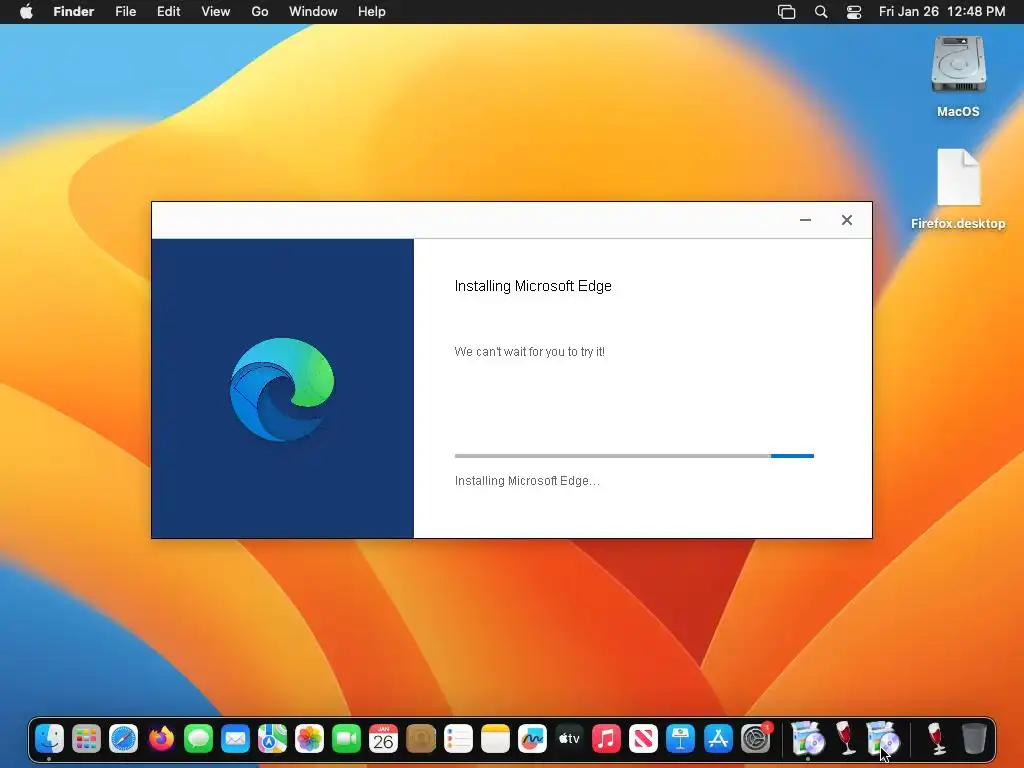Click the Edge installation progress bar
The height and width of the screenshot is (768, 1024).
(x=634, y=456)
